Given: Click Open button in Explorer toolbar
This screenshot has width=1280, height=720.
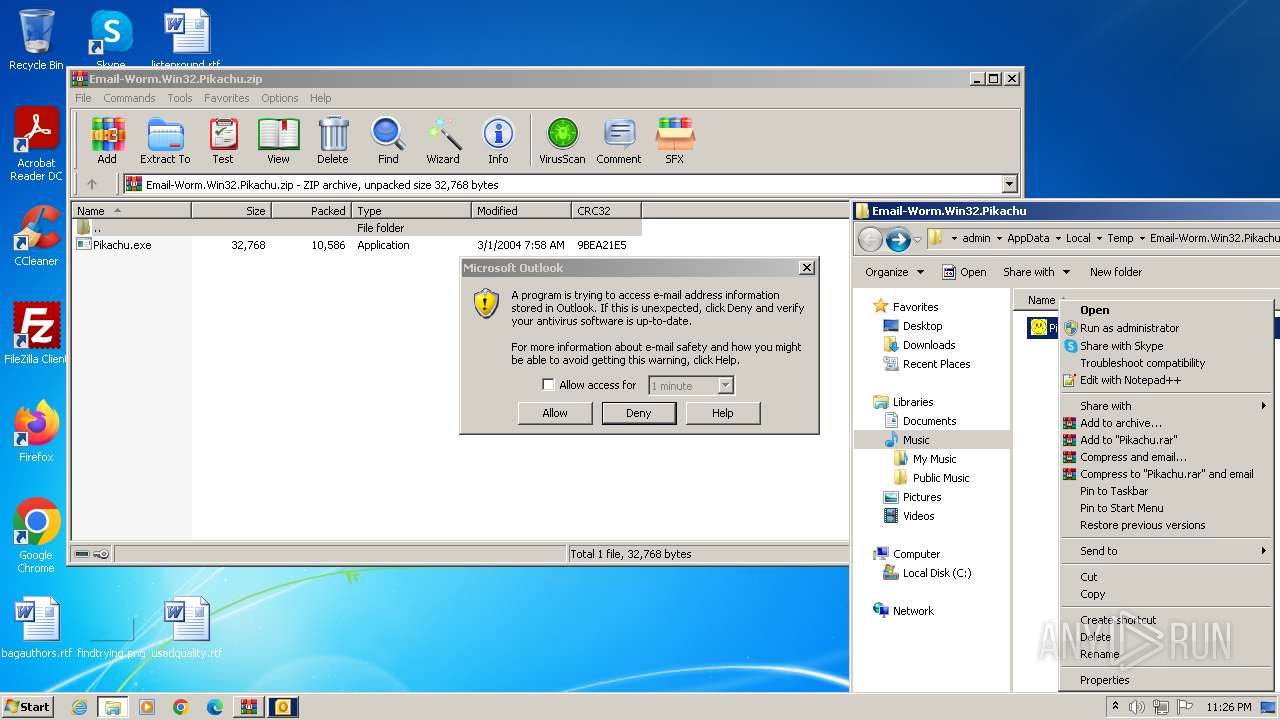Looking at the screenshot, I should (x=964, y=272).
